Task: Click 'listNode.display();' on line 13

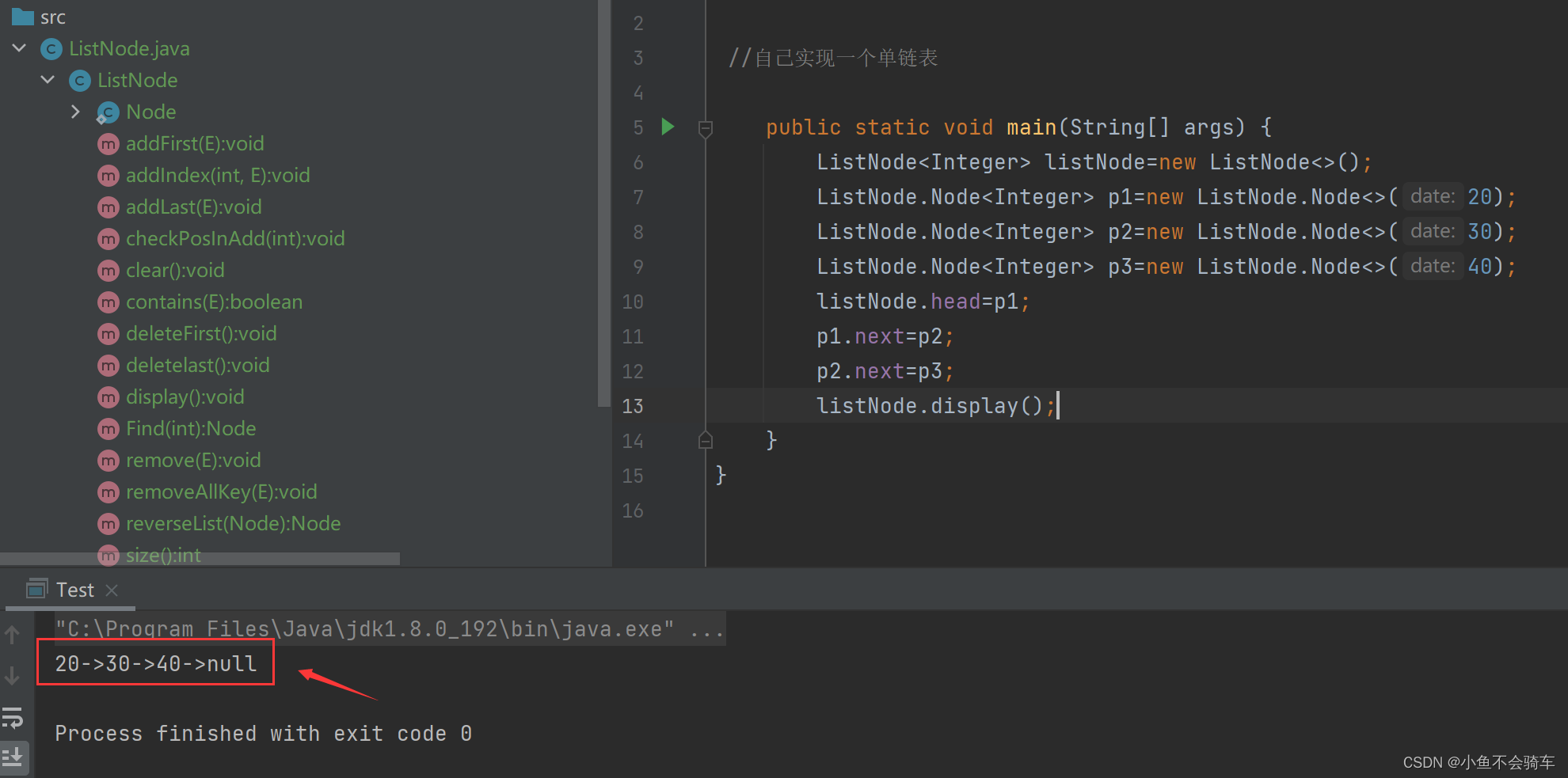Action: [x=935, y=406]
